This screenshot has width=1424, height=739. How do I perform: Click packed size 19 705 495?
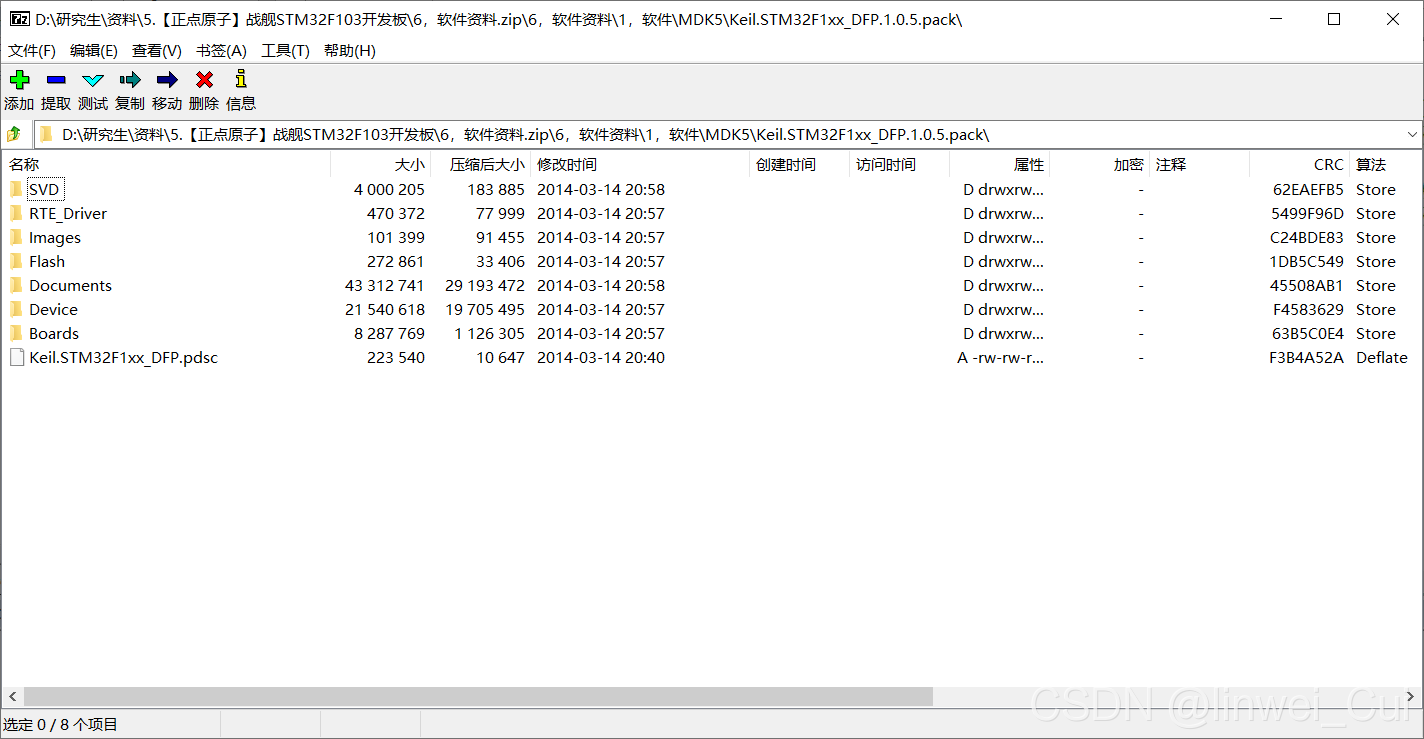485,309
